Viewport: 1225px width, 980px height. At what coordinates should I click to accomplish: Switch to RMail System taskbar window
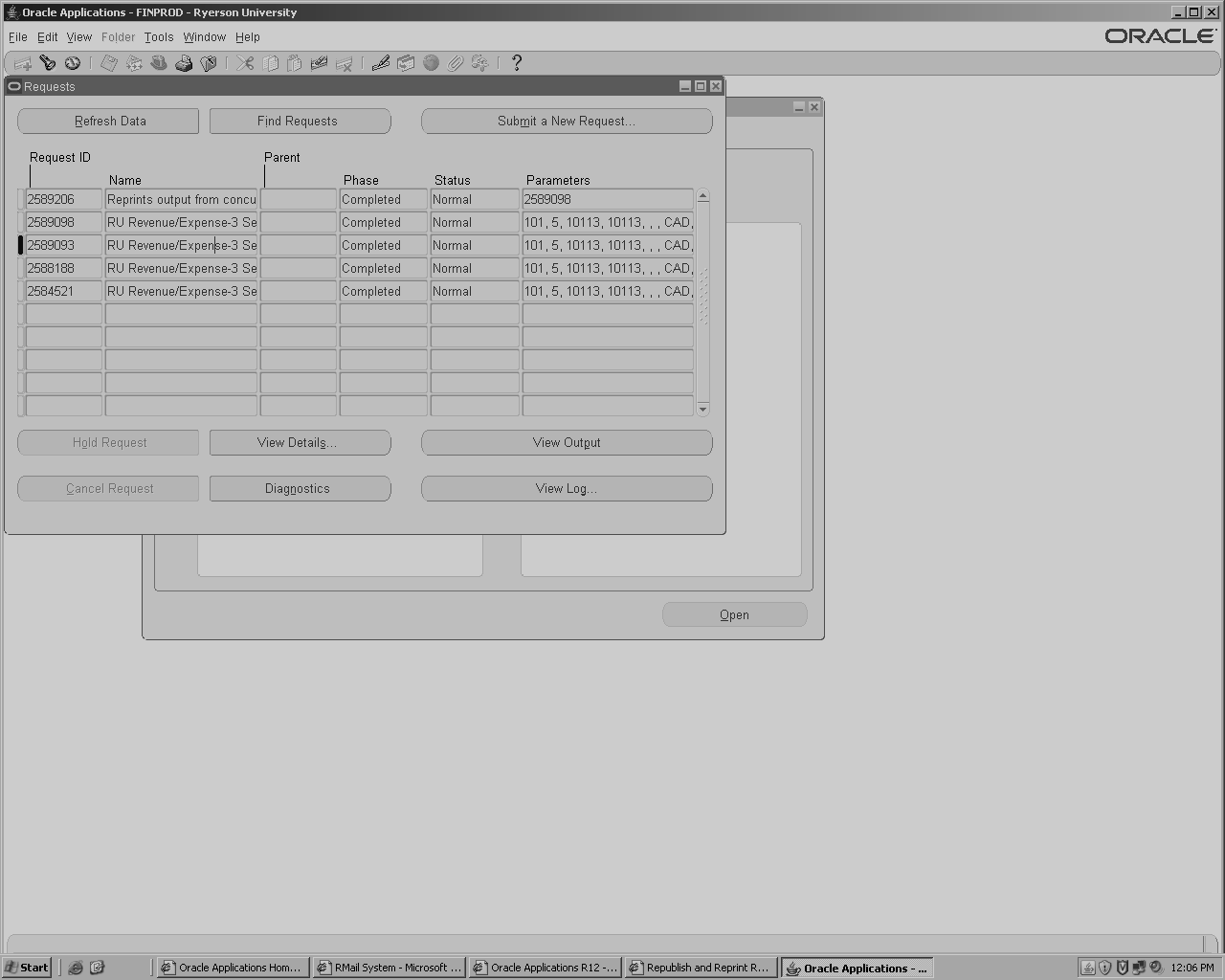(390, 968)
